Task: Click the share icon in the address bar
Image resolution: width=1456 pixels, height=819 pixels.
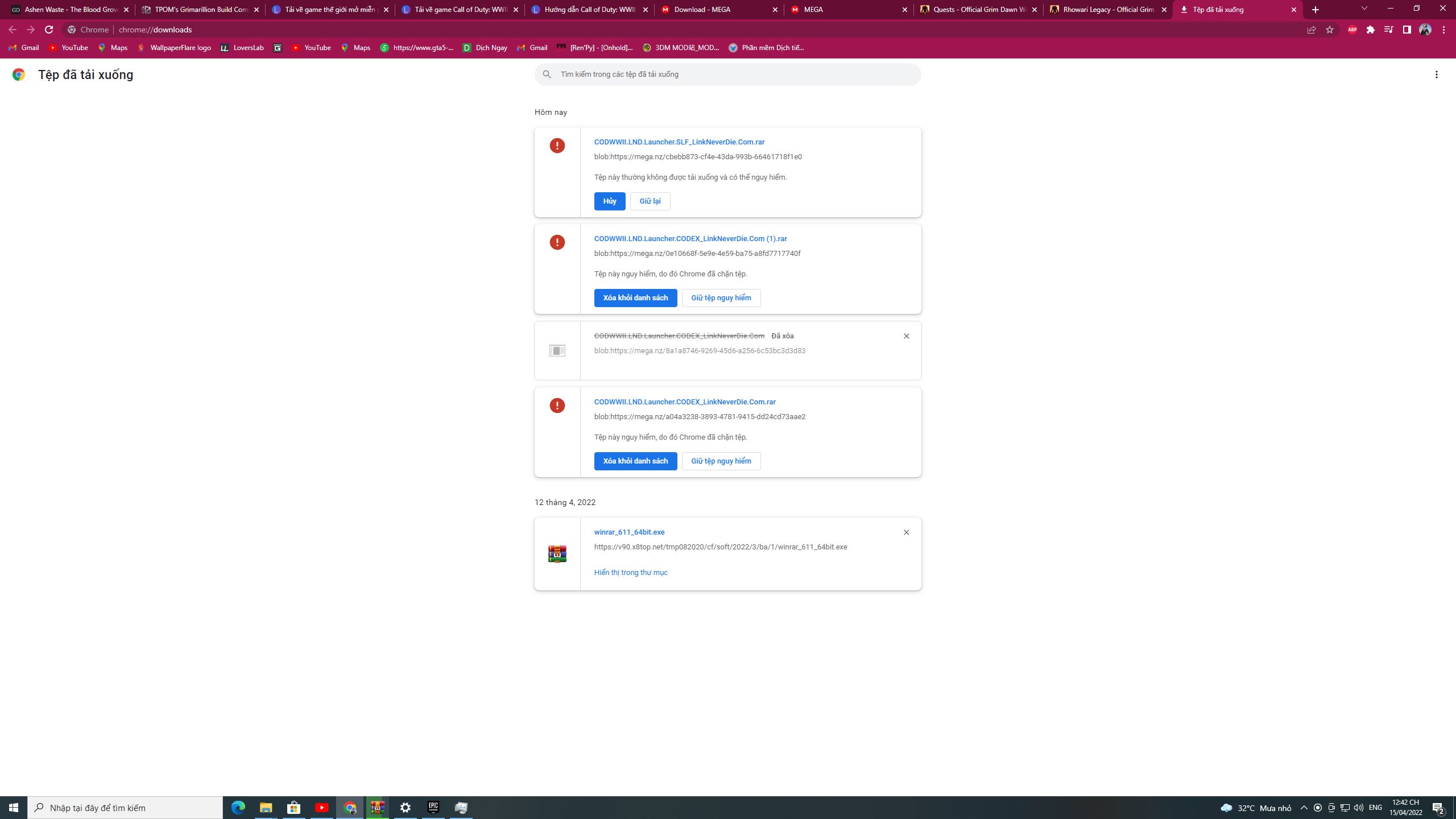Action: (x=1311, y=30)
